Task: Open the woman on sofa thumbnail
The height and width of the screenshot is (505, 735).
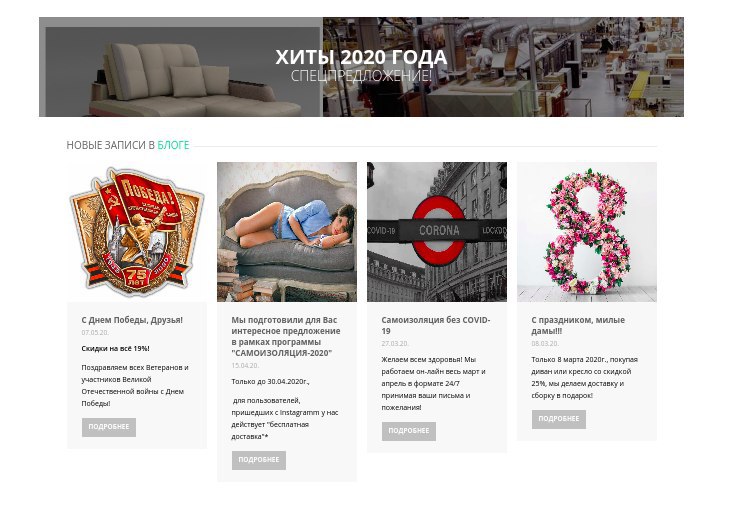Action: [287, 232]
